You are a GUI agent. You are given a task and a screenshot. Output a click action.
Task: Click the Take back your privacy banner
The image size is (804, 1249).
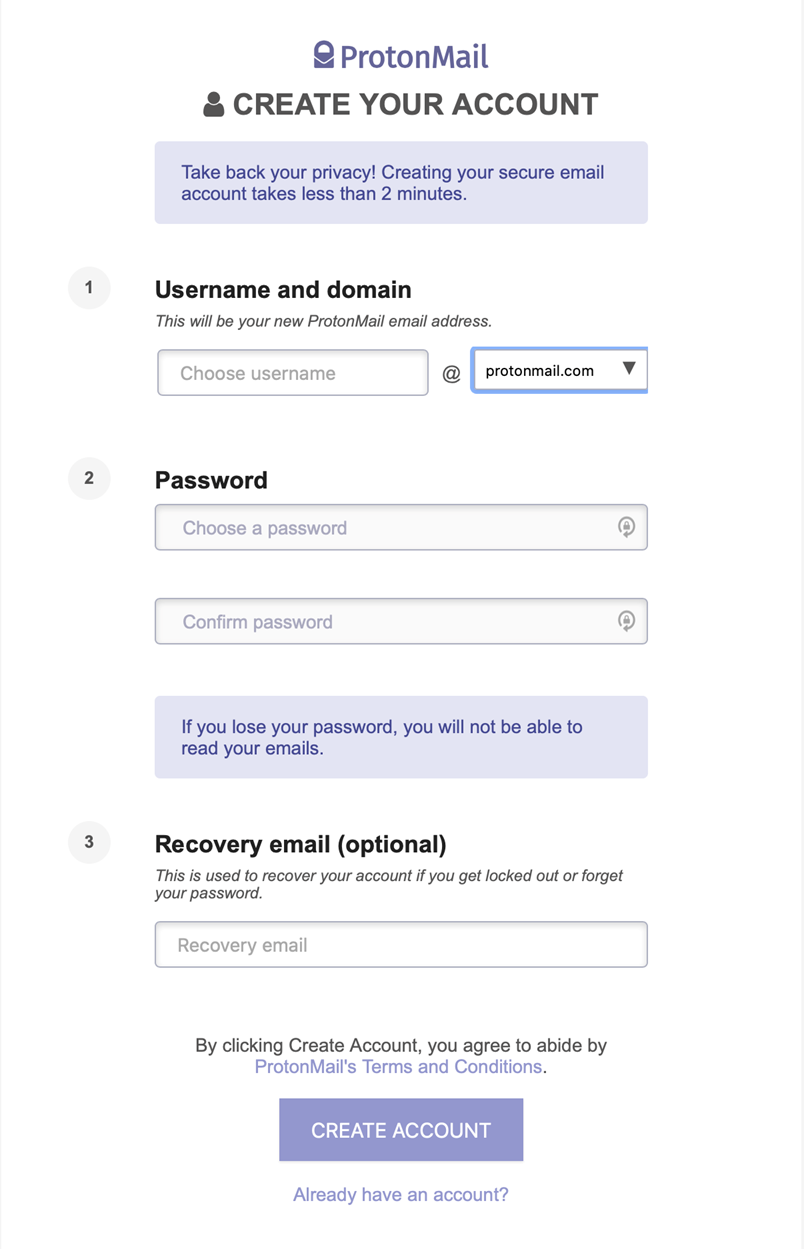click(x=401, y=182)
